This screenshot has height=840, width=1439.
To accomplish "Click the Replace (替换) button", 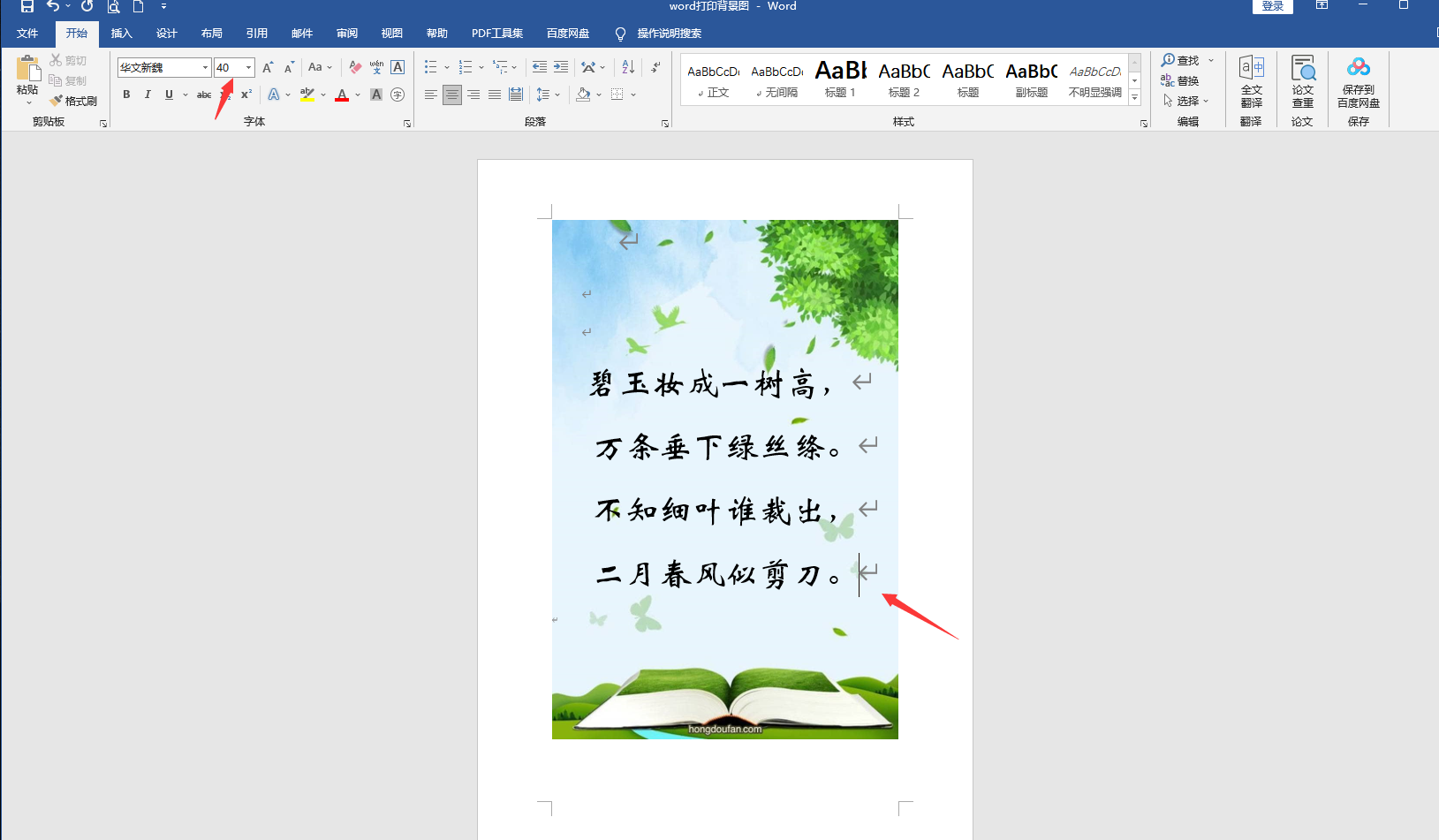I will (1180, 81).
